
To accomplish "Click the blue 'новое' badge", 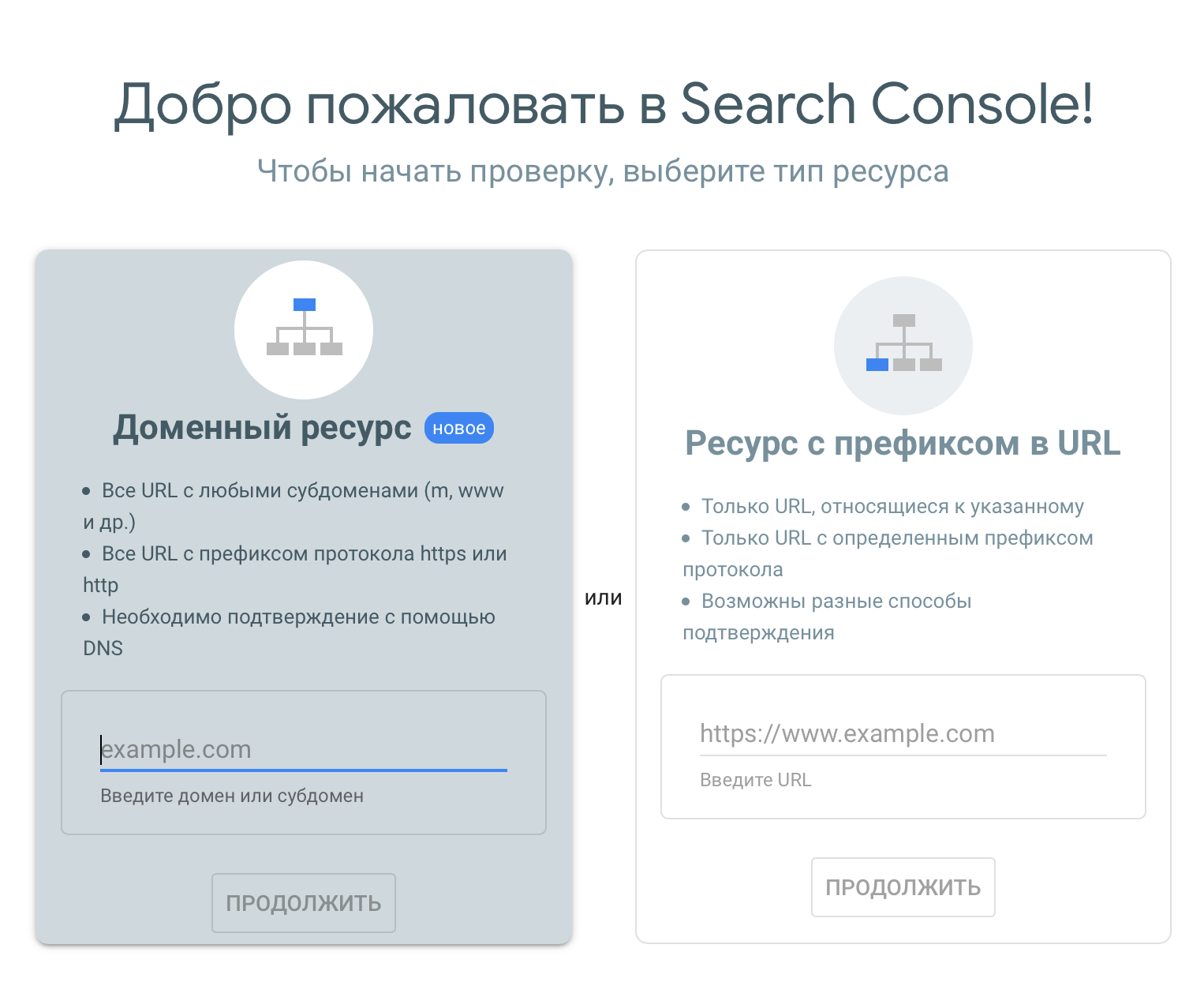I will (459, 428).
